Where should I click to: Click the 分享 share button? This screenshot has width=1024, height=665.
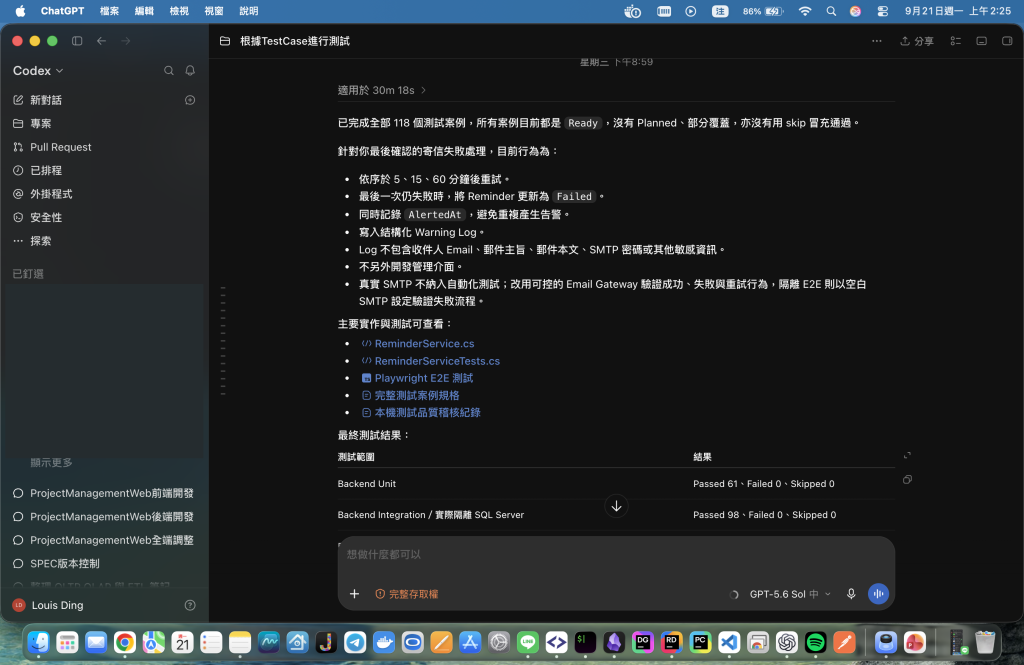[x=917, y=41]
